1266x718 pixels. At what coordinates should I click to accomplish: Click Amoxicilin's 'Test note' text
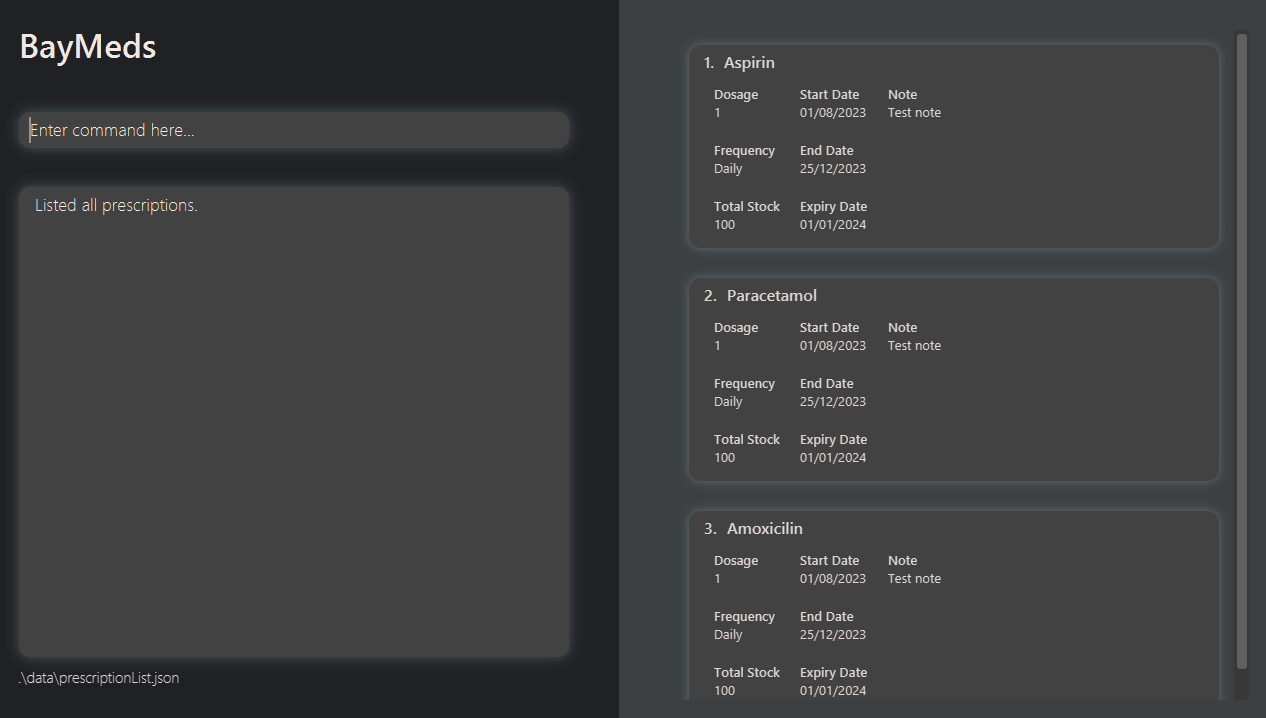[914, 579]
